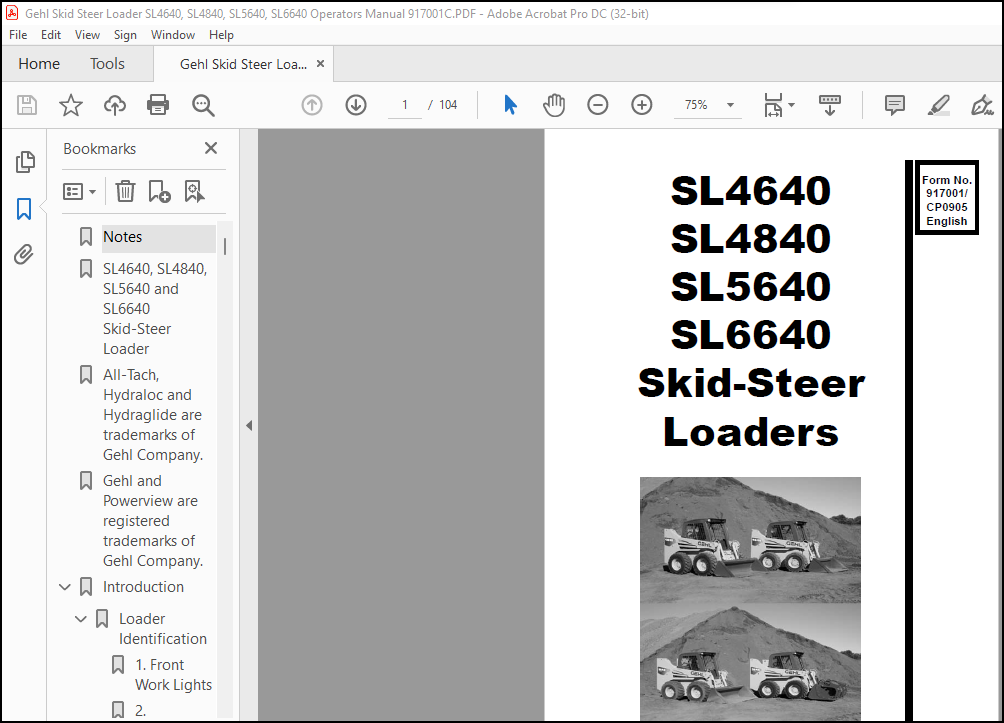Switch to the Home tab
This screenshot has height=723, width=1004.
pos(39,63)
